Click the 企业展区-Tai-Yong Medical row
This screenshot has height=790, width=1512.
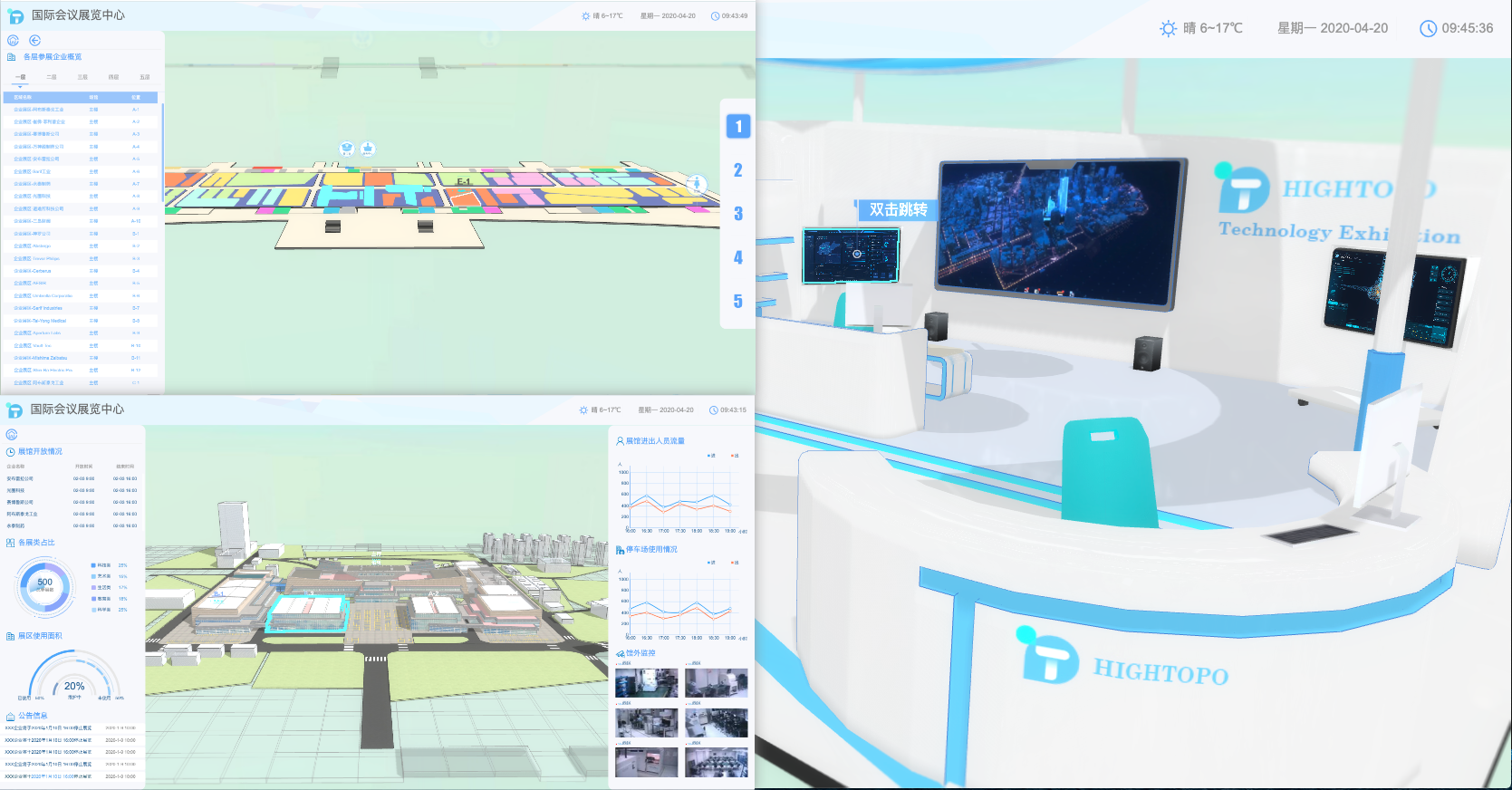click(x=81, y=321)
